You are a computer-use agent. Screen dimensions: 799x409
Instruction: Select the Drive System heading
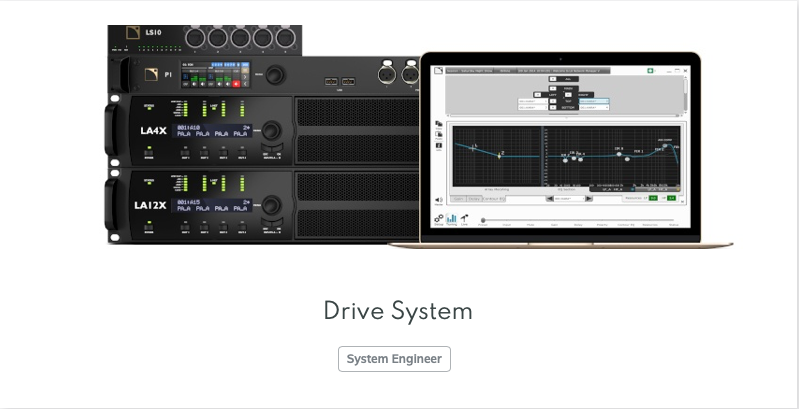[398, 311]
